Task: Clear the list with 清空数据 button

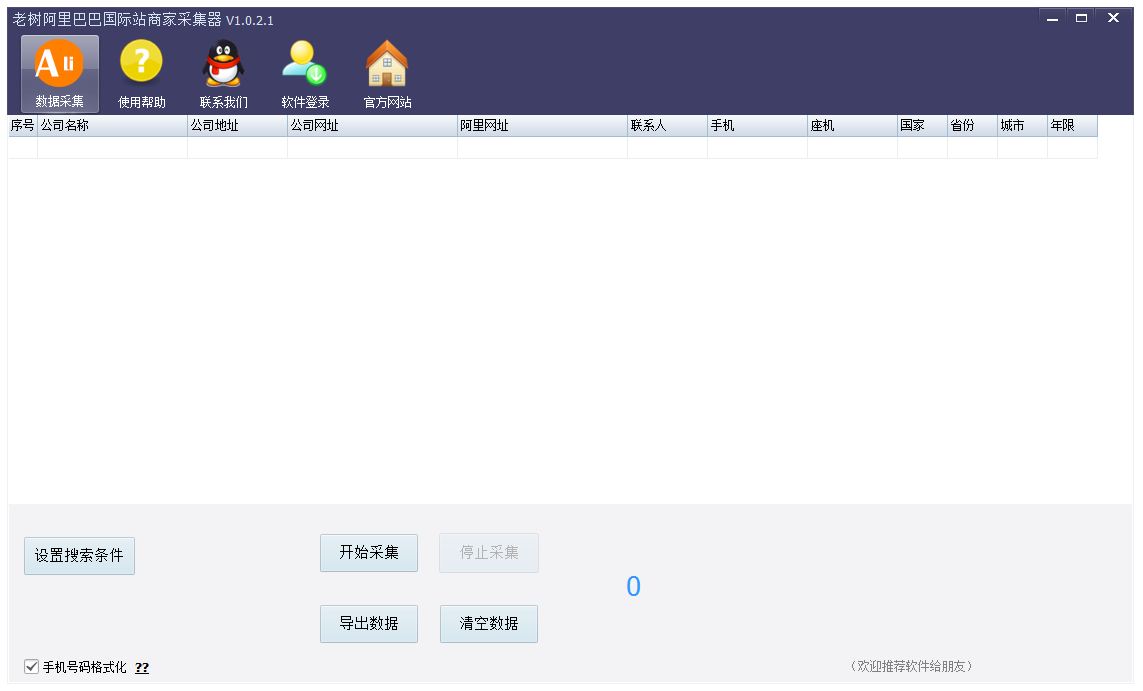Action: tap(489, 624)
